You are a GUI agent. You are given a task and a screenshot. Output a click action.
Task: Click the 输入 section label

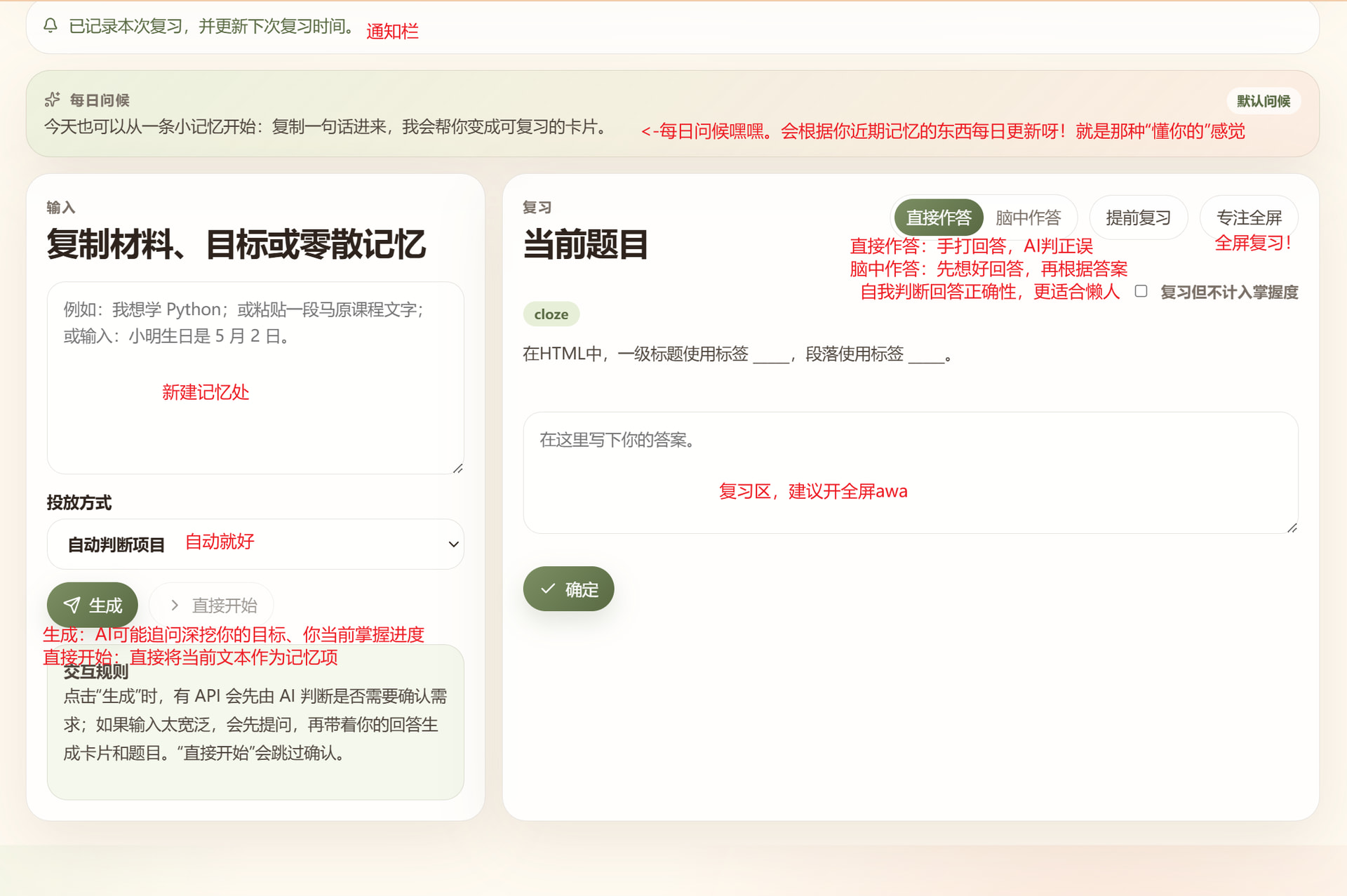click(61, 207)
